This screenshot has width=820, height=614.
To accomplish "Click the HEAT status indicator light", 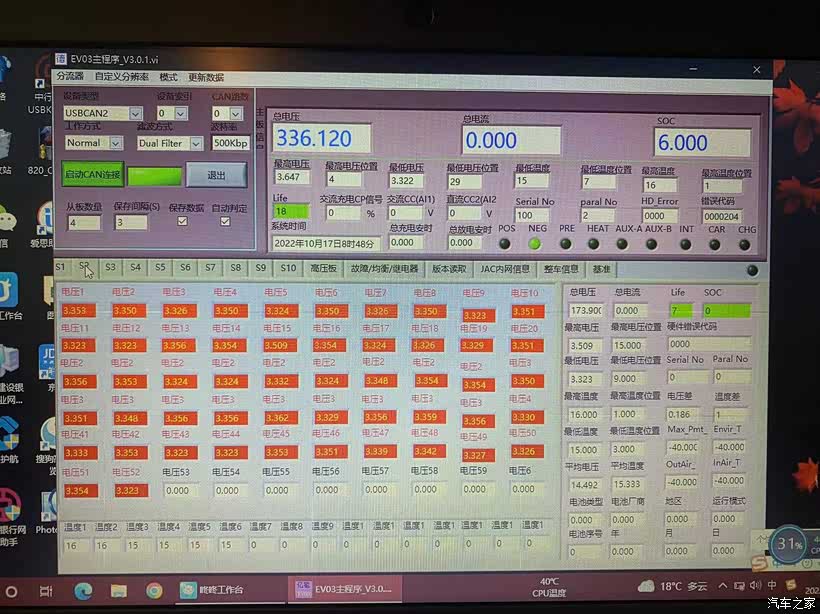I will point(596,243).
